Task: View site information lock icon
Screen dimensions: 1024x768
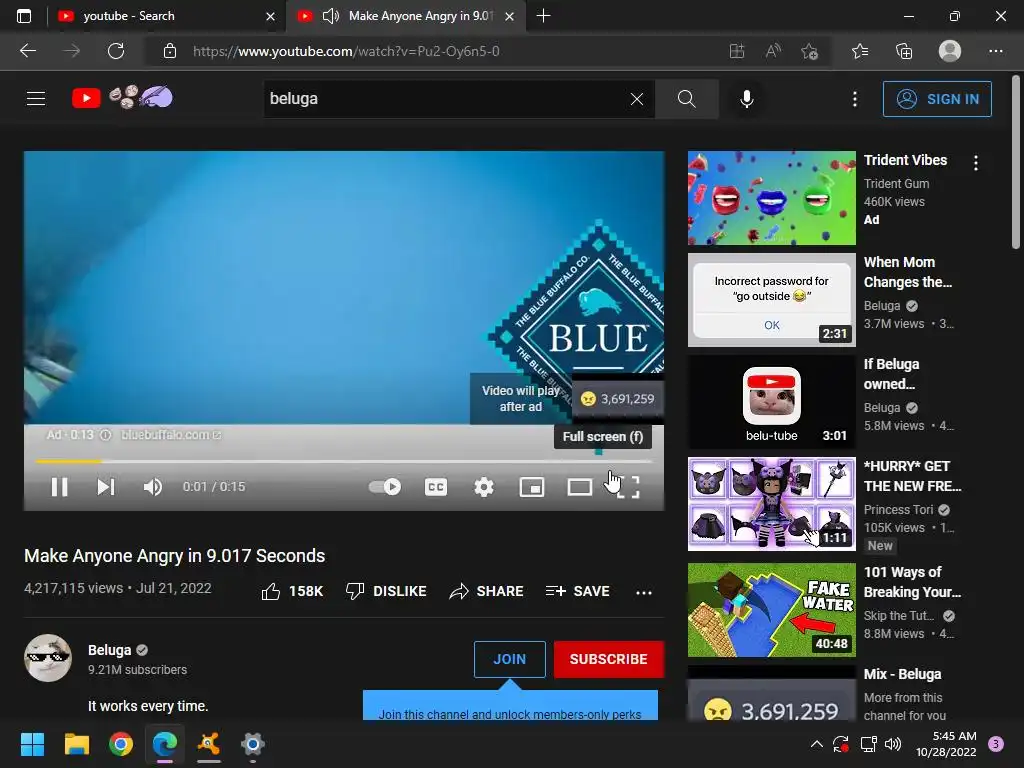Action: [x=170, y=51]
